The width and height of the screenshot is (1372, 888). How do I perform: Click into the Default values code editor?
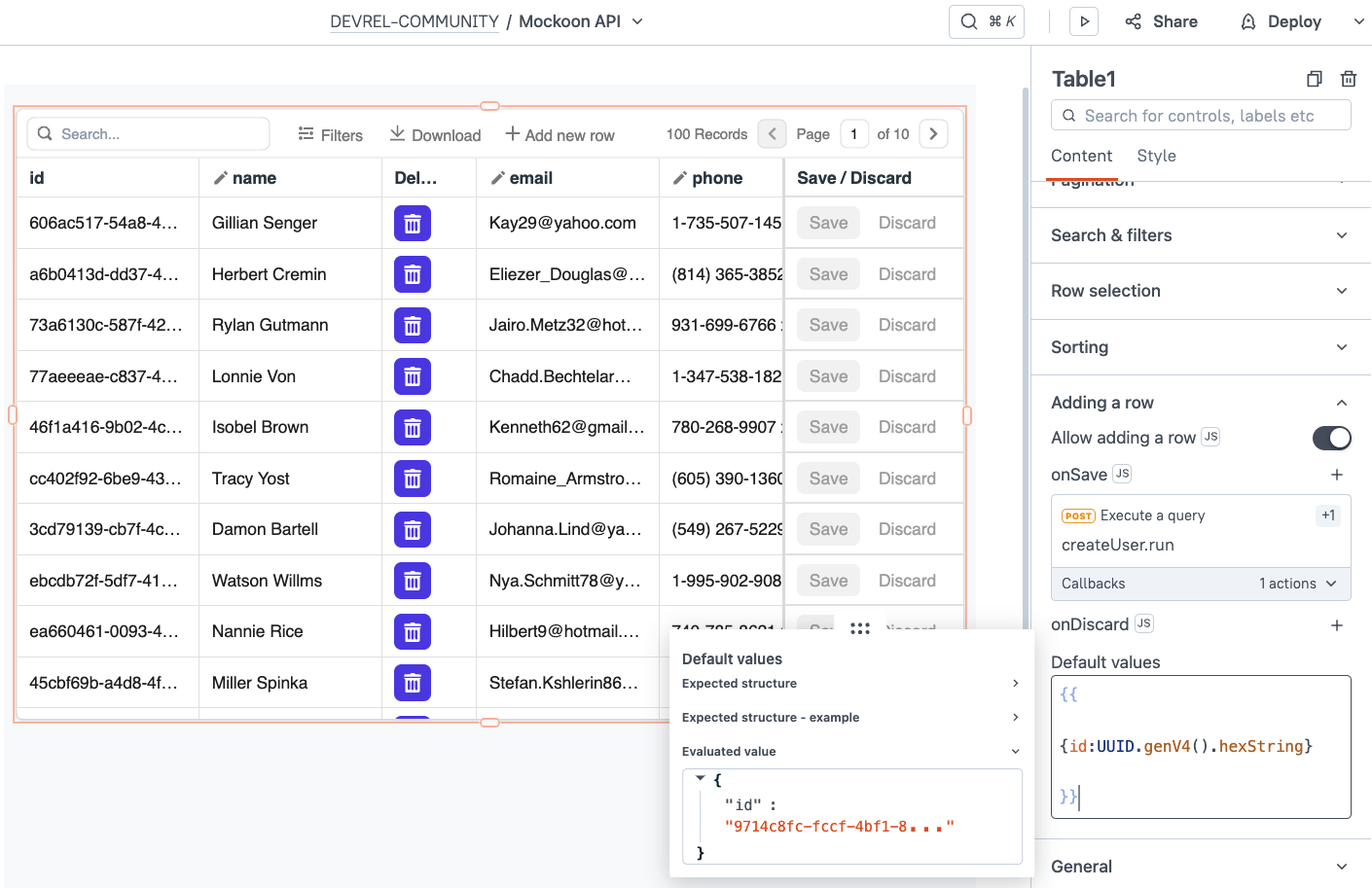point(1201,747)
